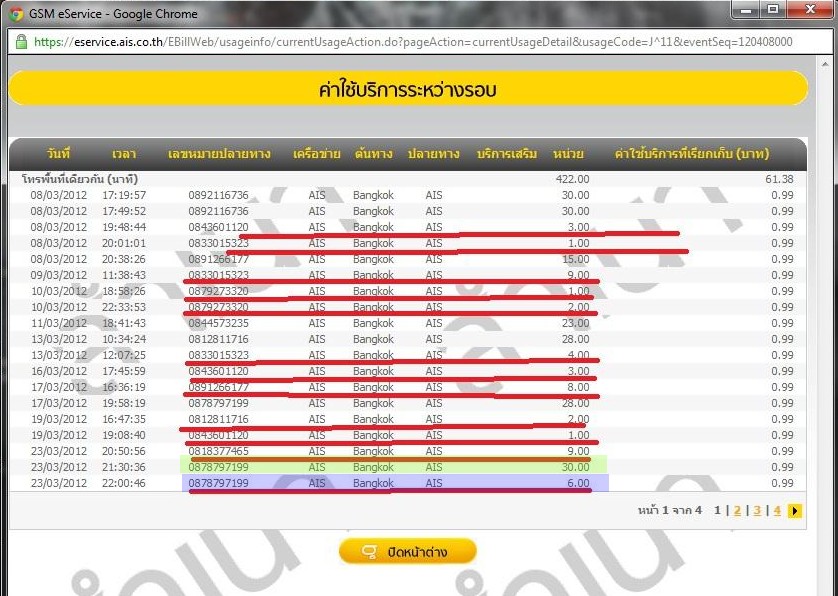
Task: Click time 16:47:35 on 19/03/2012
Action: pyautogui.click(x=123, y=419)
